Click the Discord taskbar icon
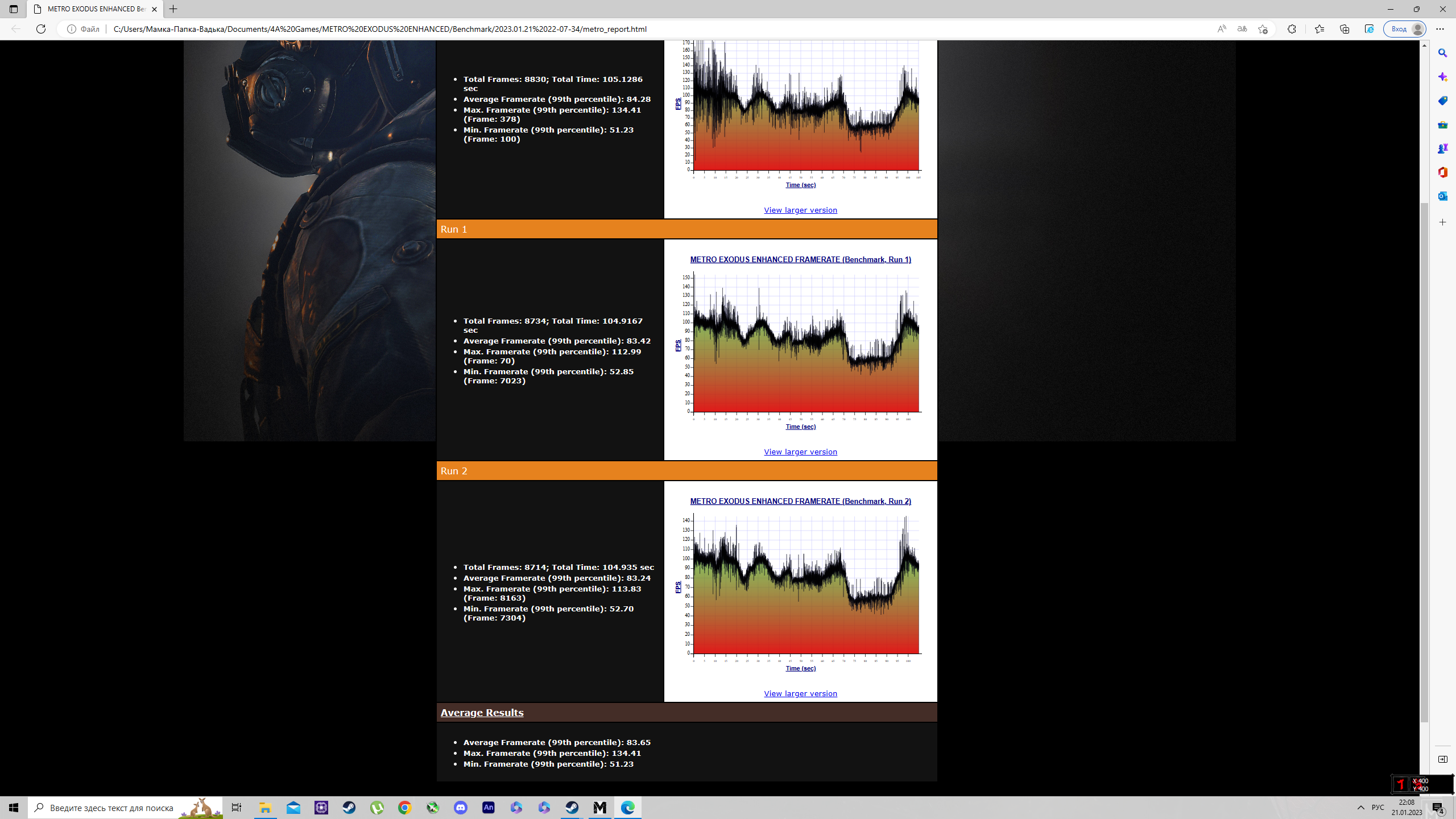The image size is (1456, 819). pos(461,808)
